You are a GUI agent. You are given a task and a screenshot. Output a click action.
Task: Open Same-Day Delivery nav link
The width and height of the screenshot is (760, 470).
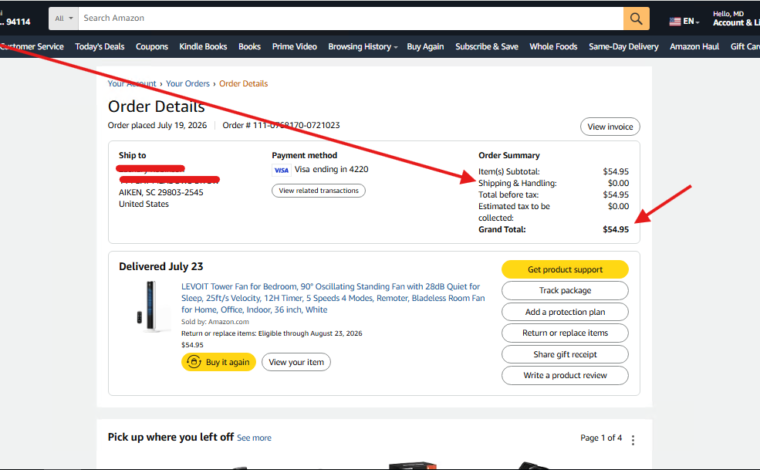tap(623, 47)
